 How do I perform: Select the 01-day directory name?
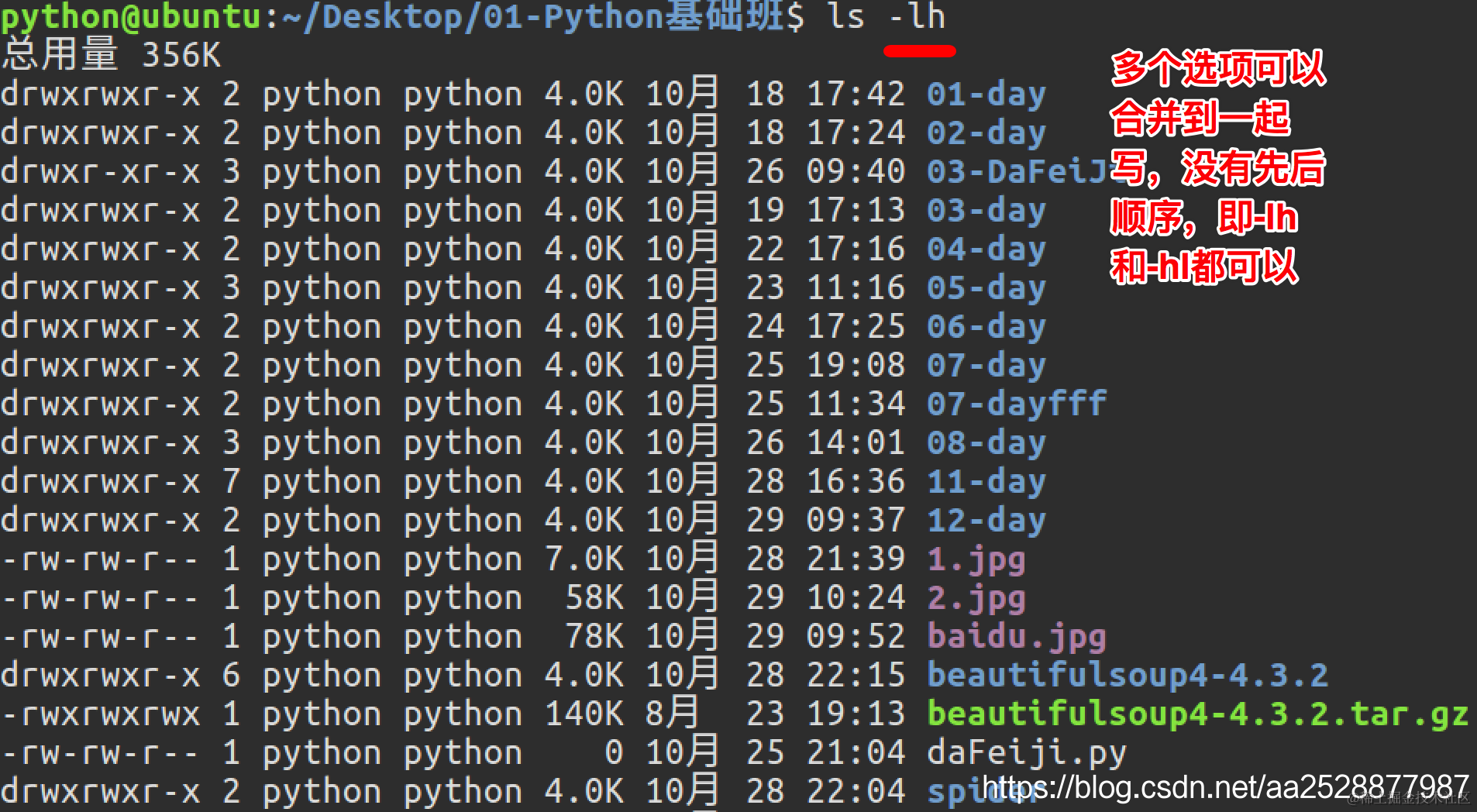(986, 95)
